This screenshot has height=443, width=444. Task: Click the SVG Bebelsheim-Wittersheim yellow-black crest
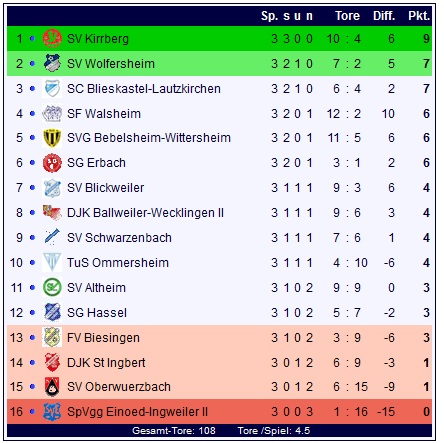[x=52, y=138]
